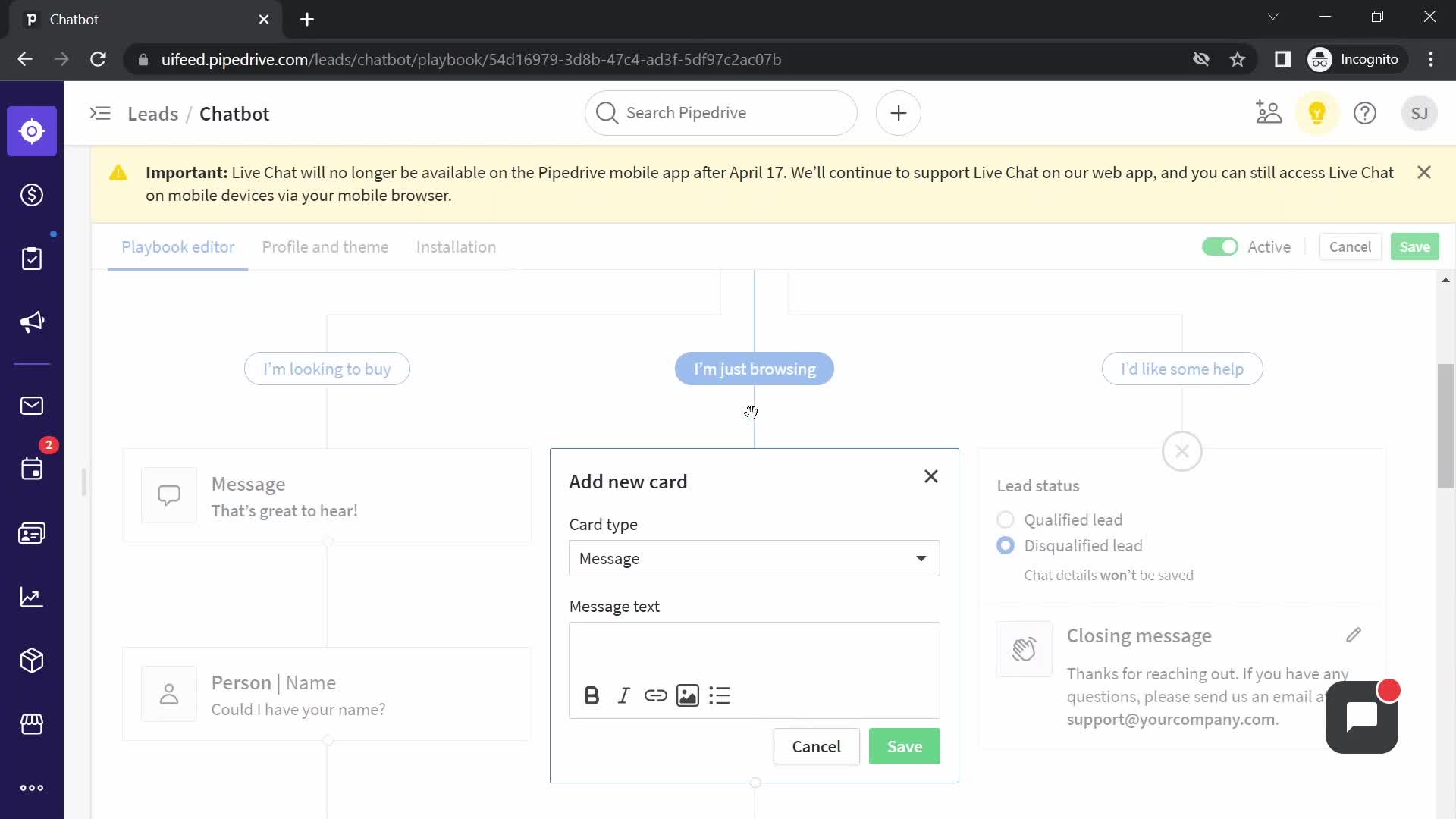Click the Inbox sidebar icon
Viewport: 1456px width, 819px height.
[x=31, y=406]
